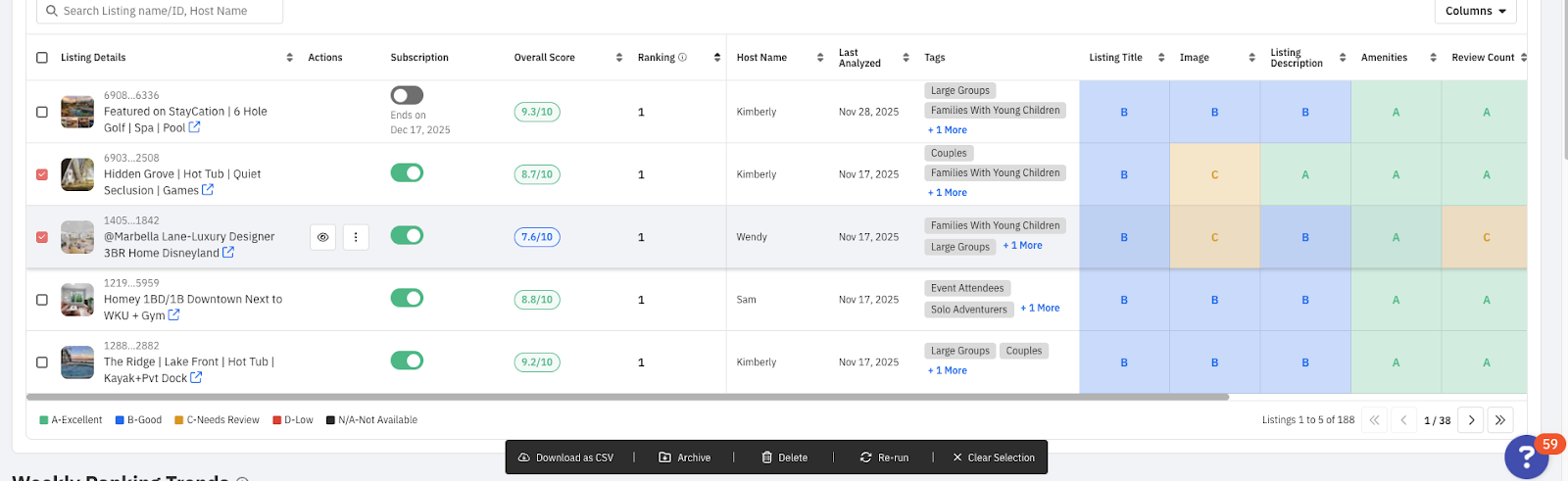This screenshot has width=1568, height=481.
Task: Uncheck the Hidden Grove listing checkbox
Action: point(42,174)
